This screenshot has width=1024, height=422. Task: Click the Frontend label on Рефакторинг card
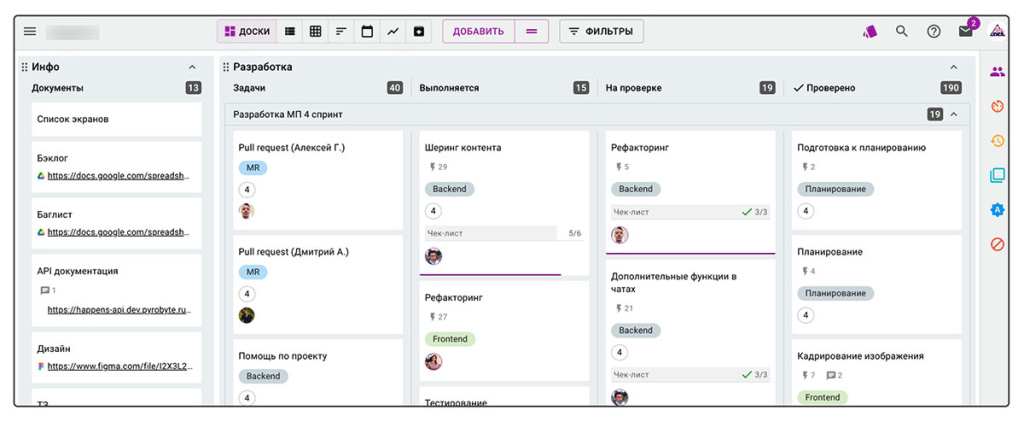pos(450,339)
